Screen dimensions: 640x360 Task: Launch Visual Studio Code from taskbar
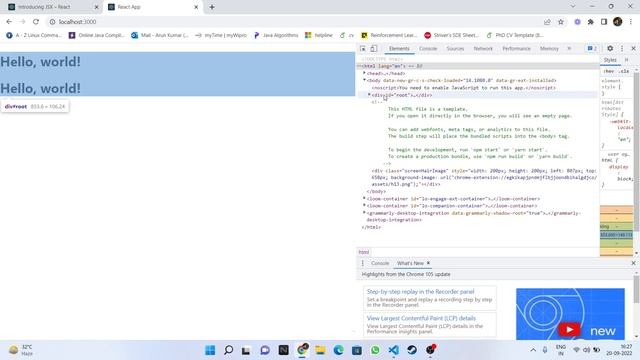393,350
